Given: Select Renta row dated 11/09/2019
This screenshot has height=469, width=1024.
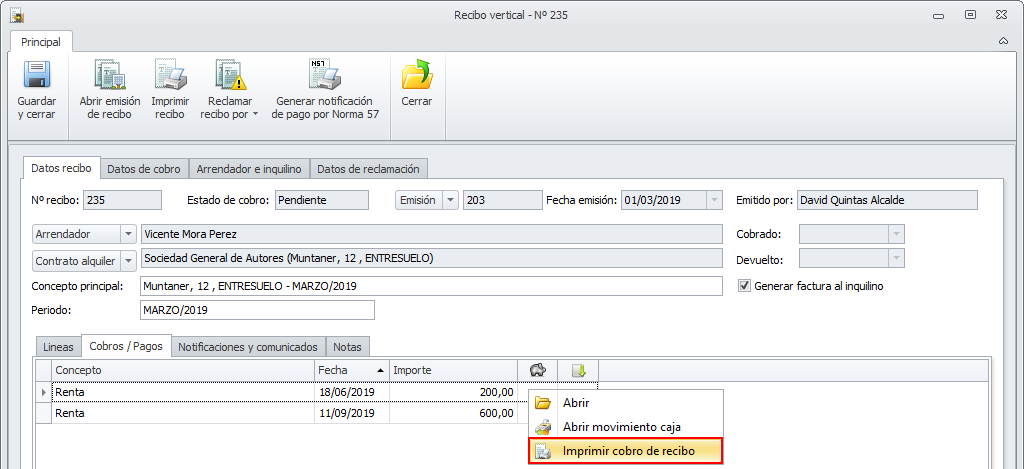Looking at the screenshot, I should tap(183, 413).
